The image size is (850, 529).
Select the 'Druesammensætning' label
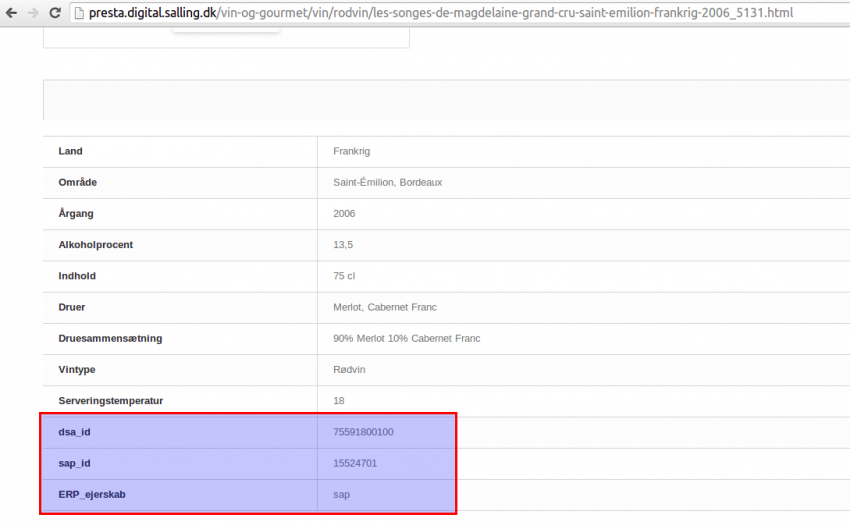click(110, 338)
